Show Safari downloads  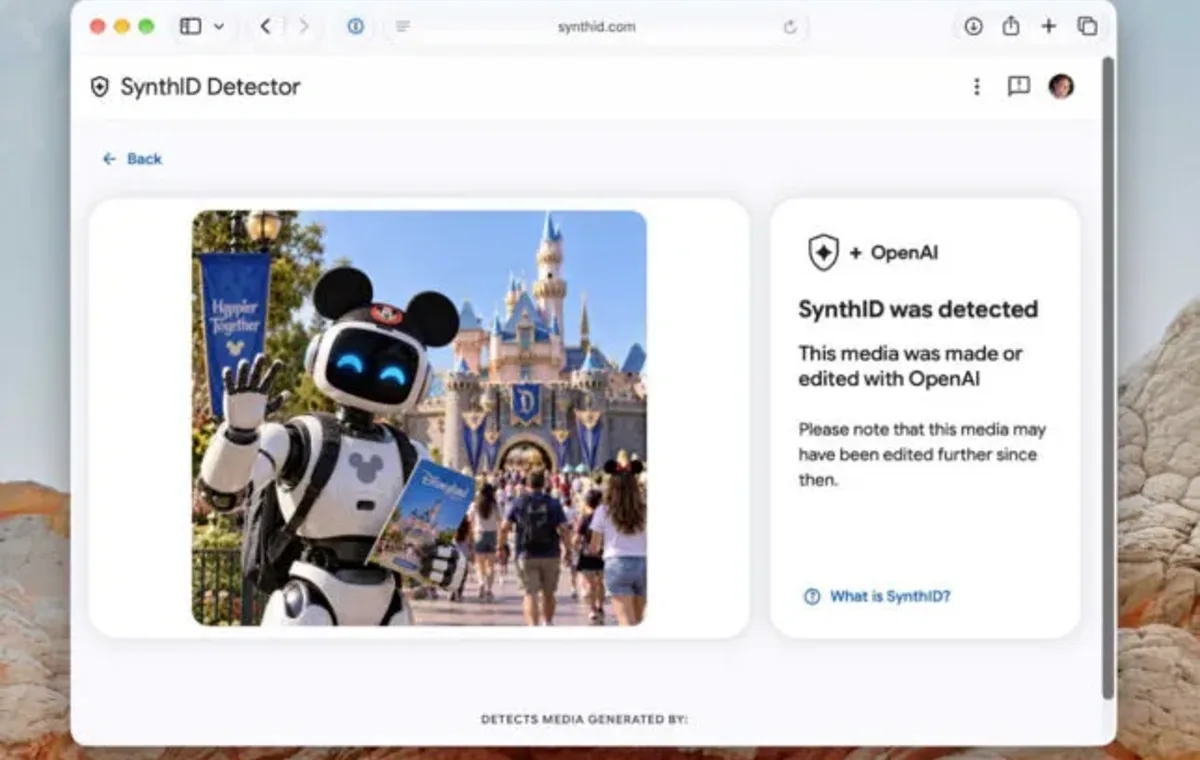point(973,27)
